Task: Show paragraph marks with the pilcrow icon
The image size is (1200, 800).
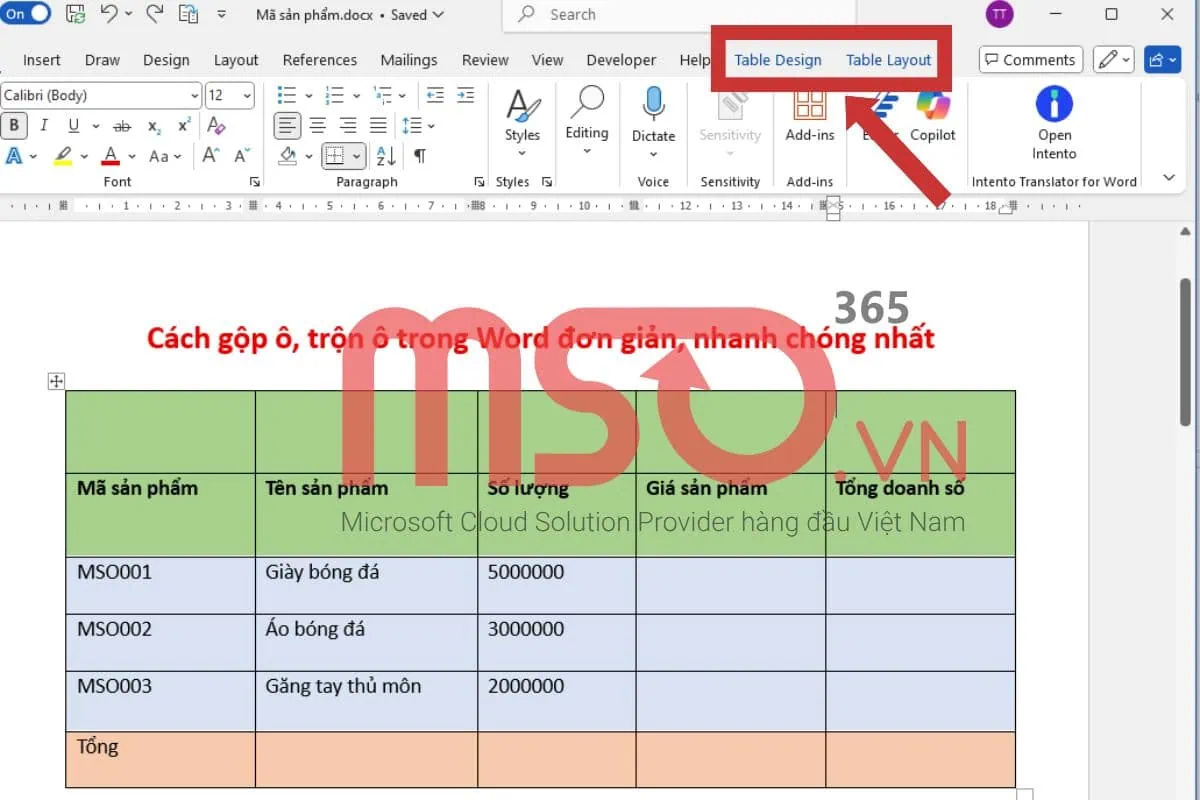Action: [420, 156]
